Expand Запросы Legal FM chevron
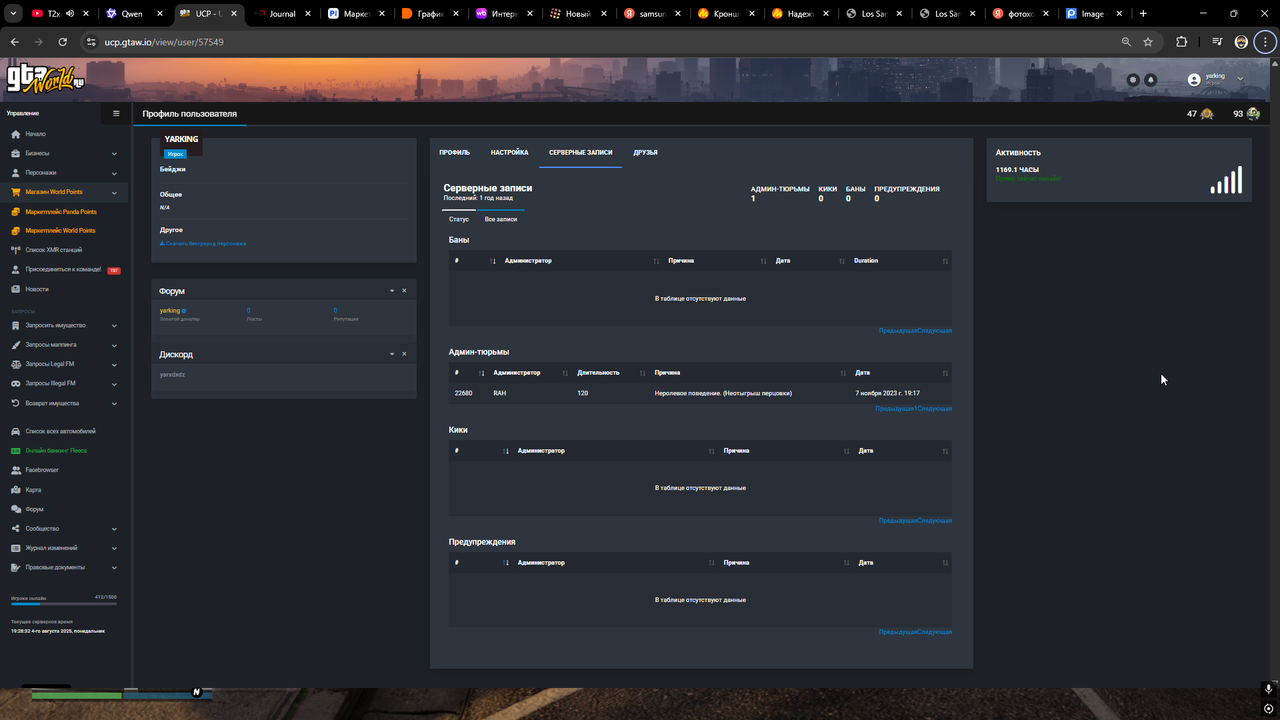The image size is (1280, 720). tap(114, 364)
